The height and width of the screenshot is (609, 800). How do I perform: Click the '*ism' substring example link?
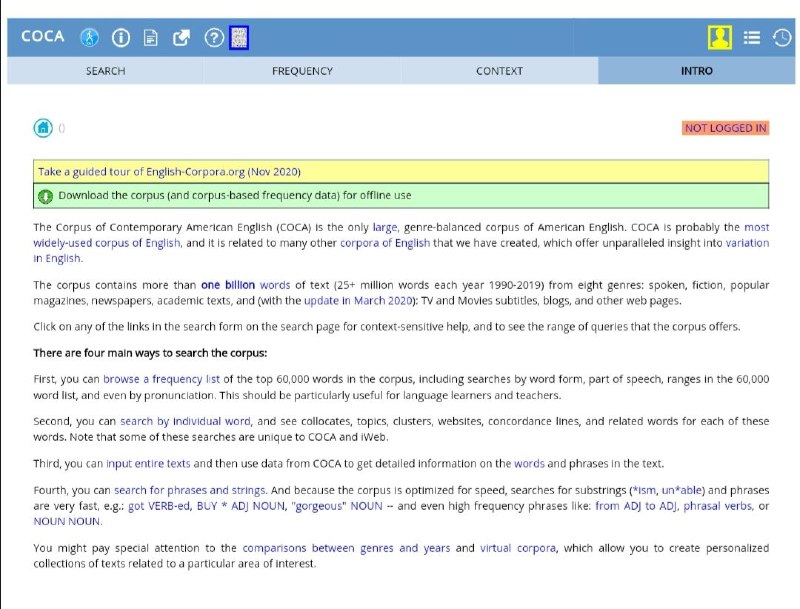tap(644, 490)
